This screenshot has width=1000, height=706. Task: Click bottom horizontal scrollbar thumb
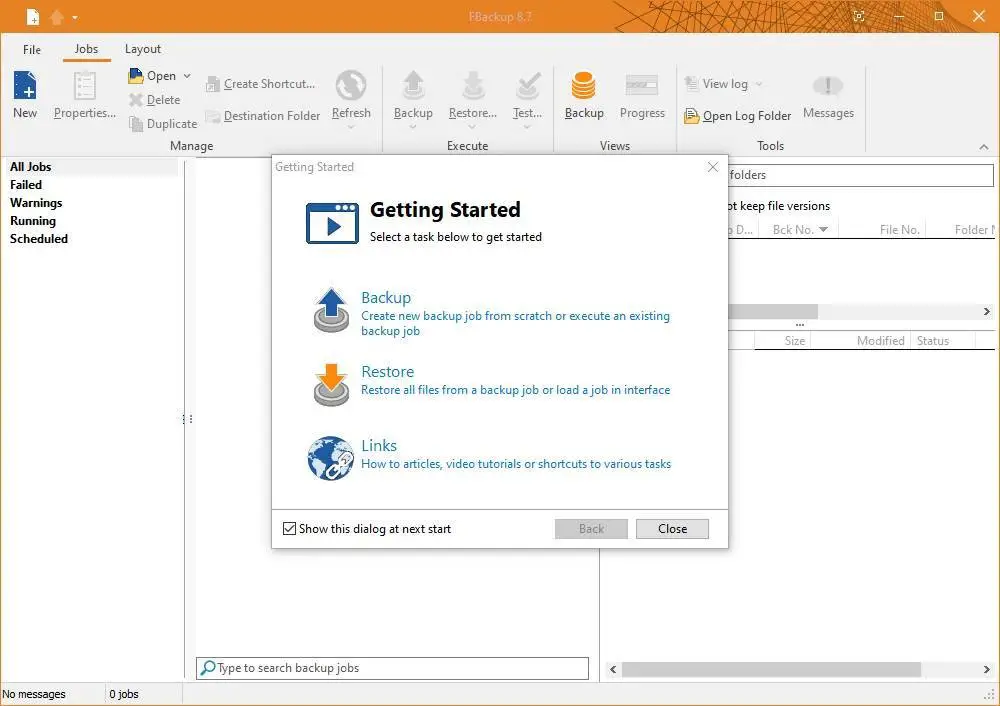771,669
